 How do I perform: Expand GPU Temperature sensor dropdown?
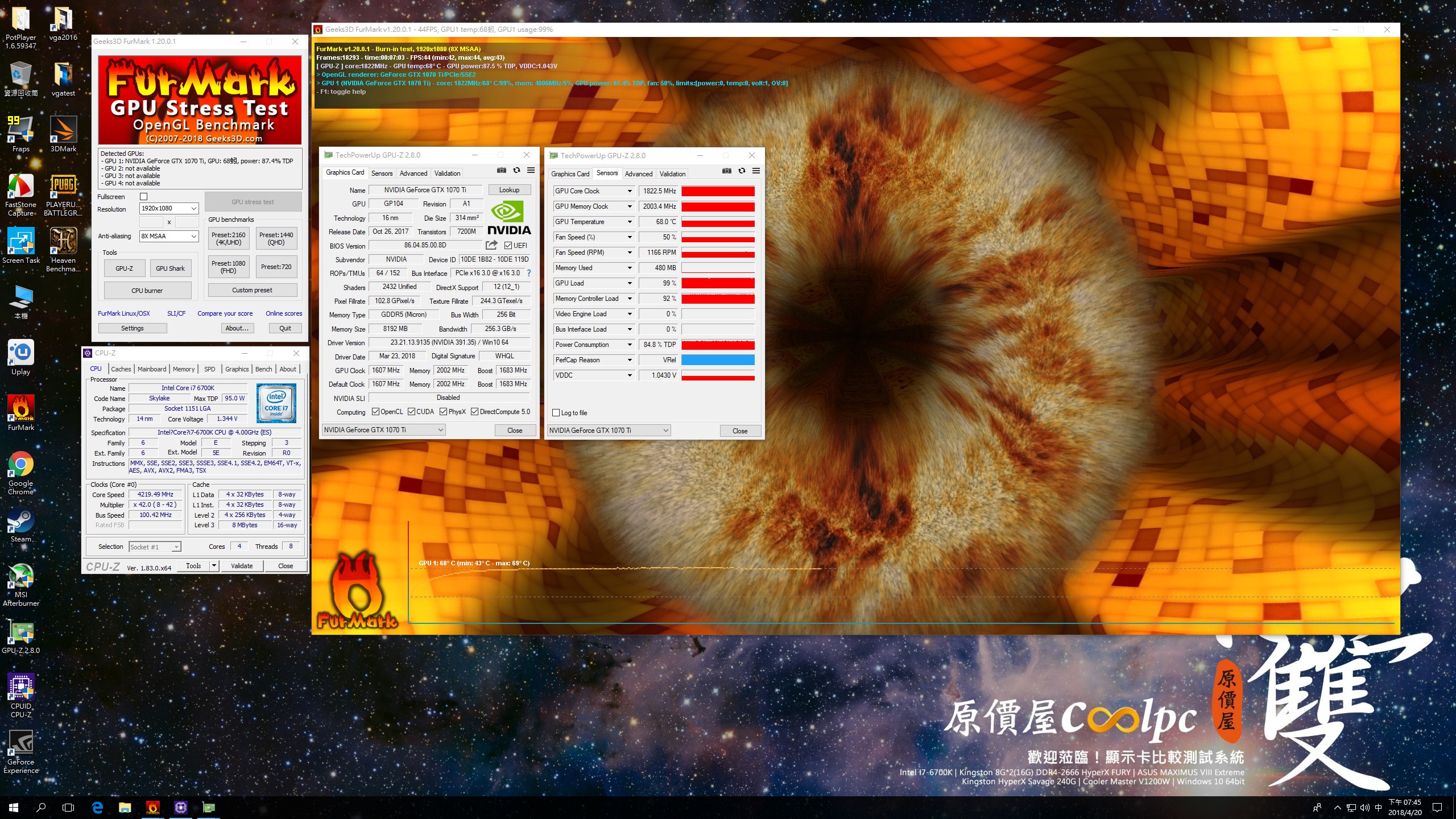pyautogui.click(x=630, y=222)
